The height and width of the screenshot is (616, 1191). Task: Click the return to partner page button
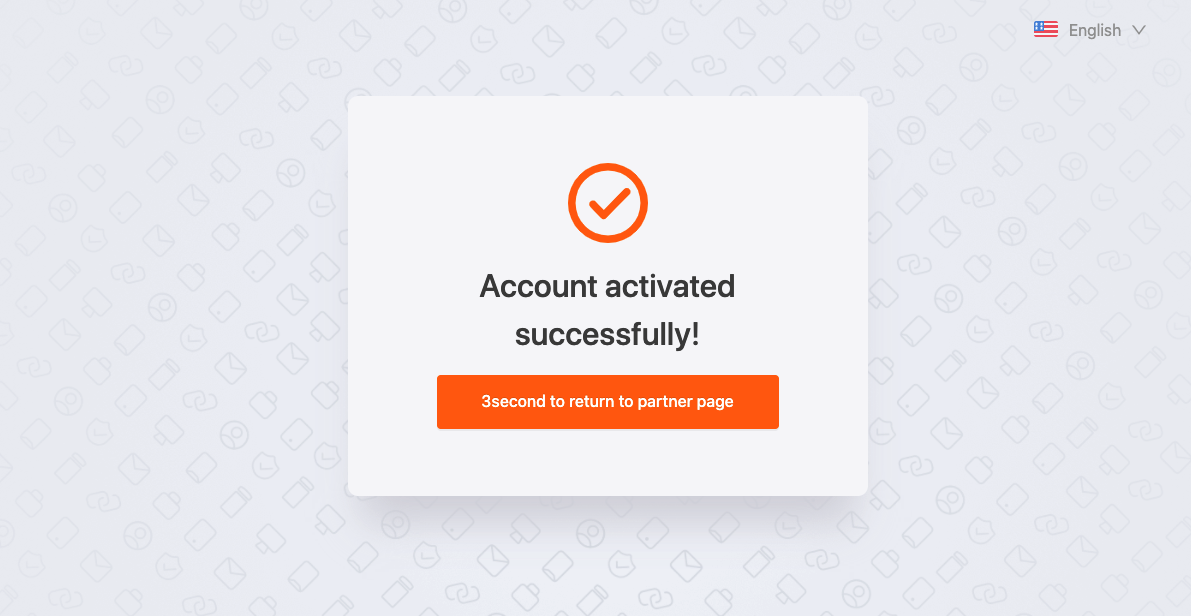[x=608, y=402]
